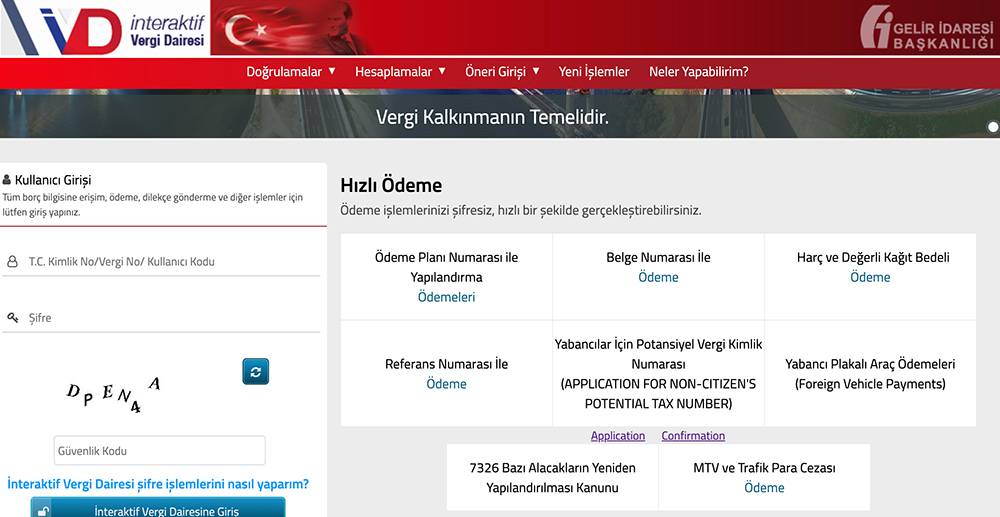Click the key icon beside Şifre field
This screenshot has height=517, width=1000.
pos(13,317)
